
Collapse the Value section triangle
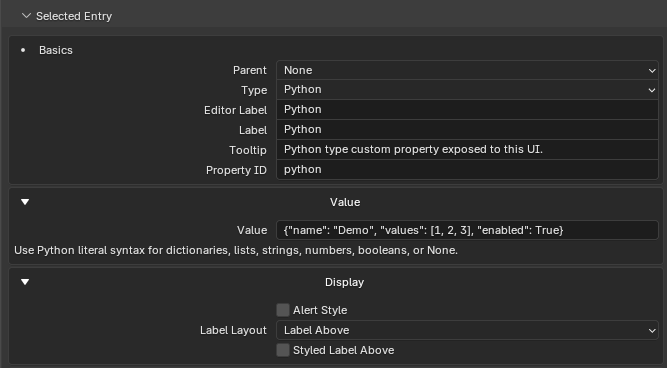[x=25, y=202]
